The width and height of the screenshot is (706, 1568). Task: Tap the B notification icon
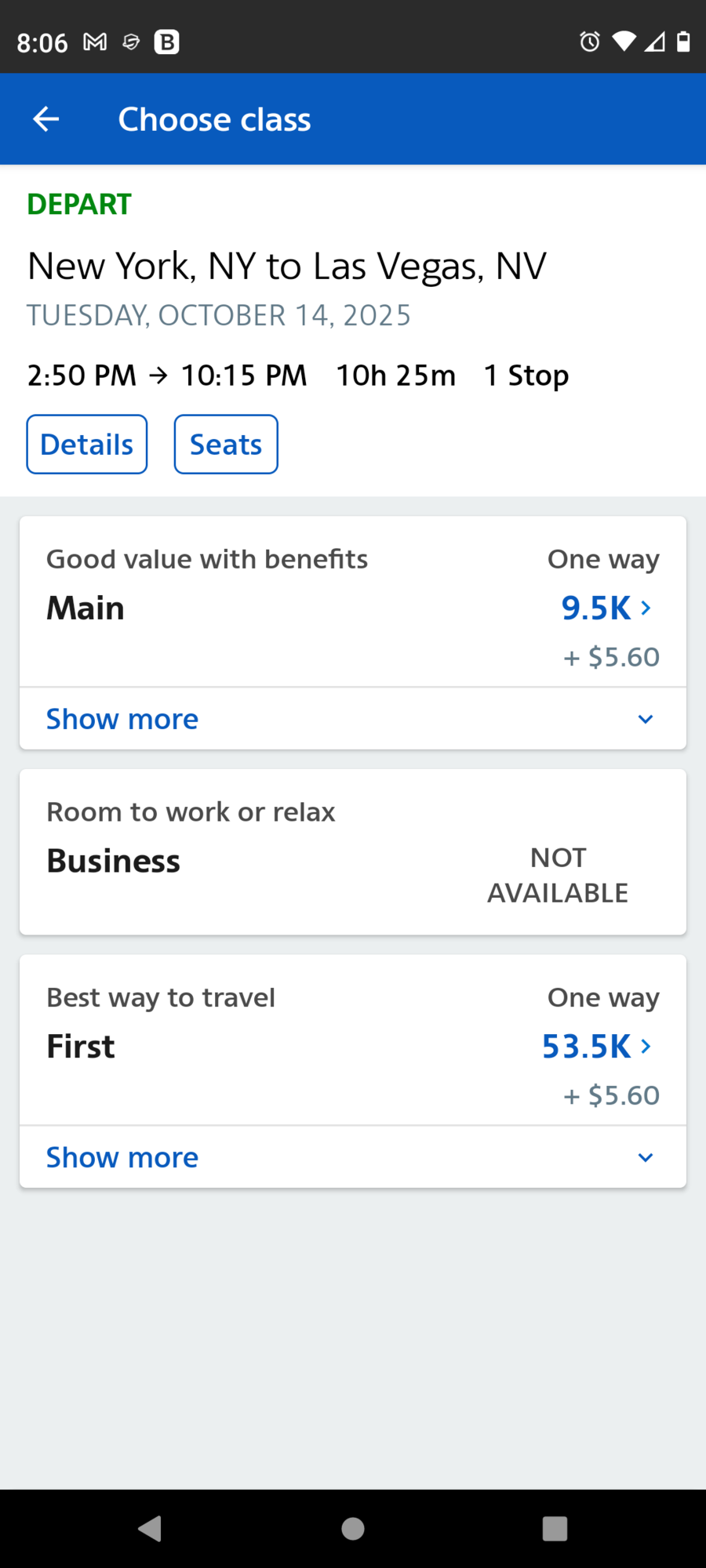166,42
